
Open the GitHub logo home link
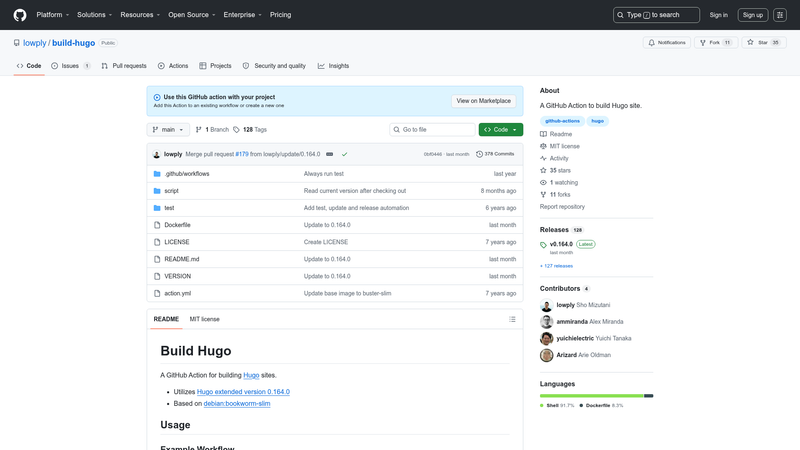coord(20,15)
